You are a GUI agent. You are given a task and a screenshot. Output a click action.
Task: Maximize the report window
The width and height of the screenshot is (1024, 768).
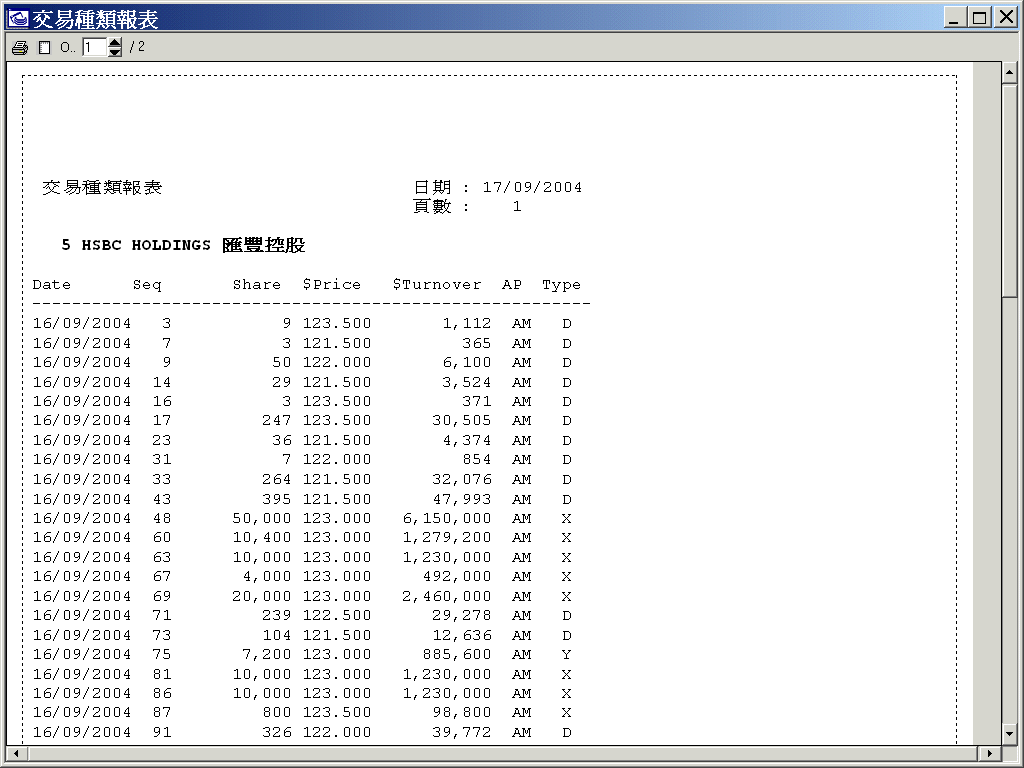point(979,18)
